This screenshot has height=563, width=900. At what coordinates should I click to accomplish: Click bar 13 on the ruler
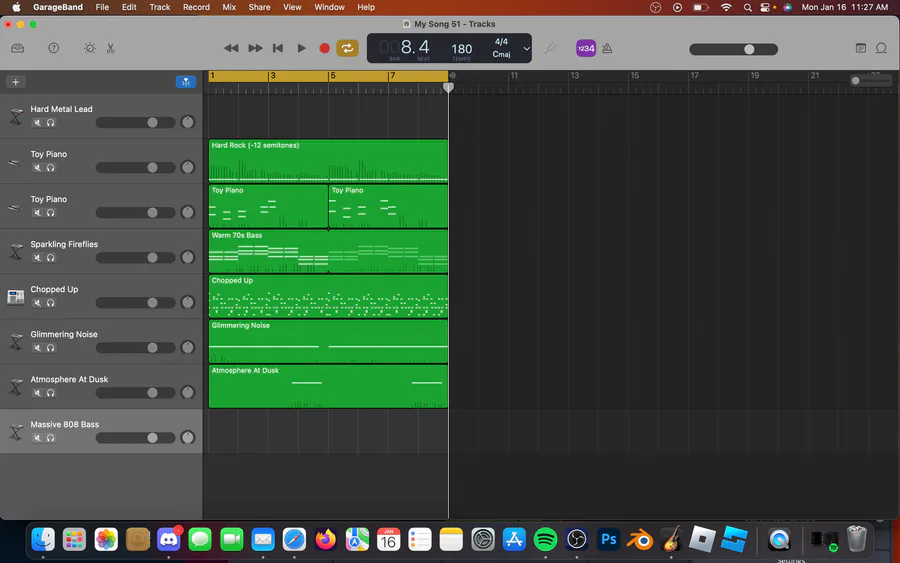[x=575, y=76]
